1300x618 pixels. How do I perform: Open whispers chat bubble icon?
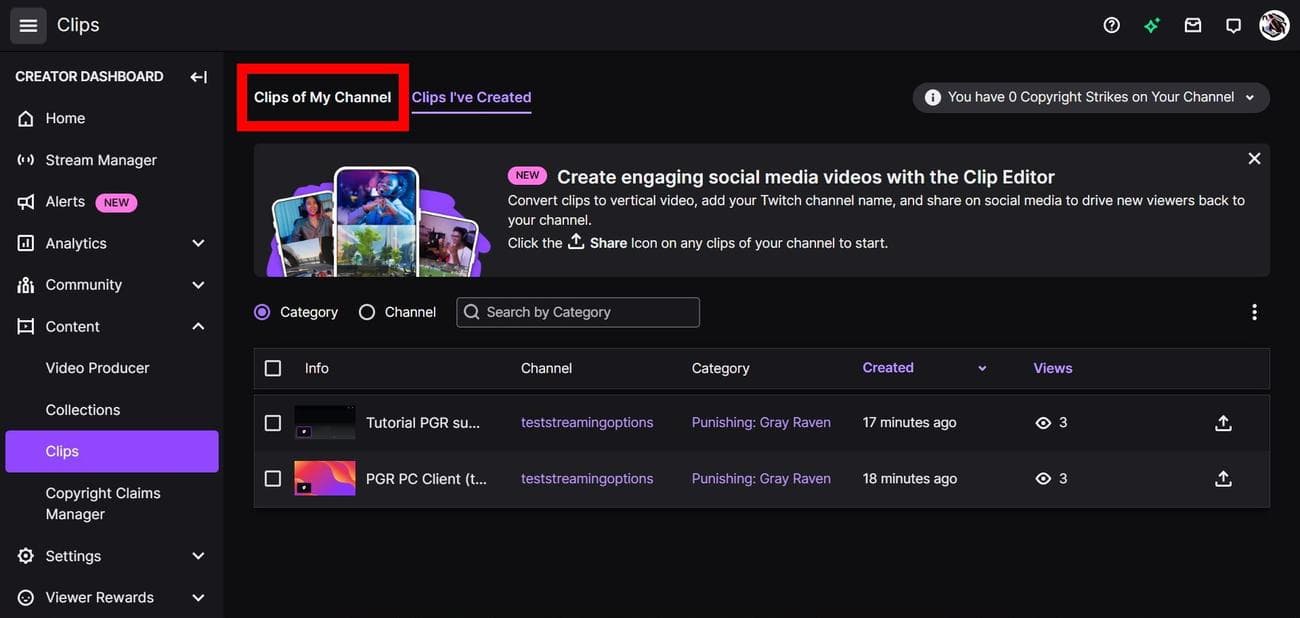1233,25
